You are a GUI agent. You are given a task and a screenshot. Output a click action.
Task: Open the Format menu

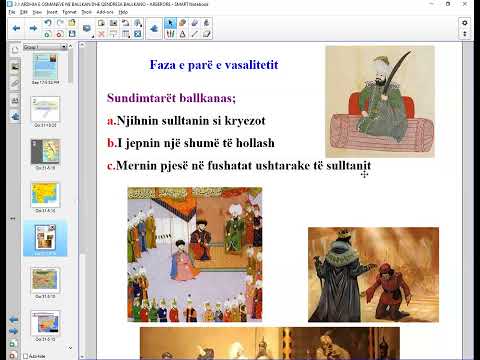tap(69, 12)
